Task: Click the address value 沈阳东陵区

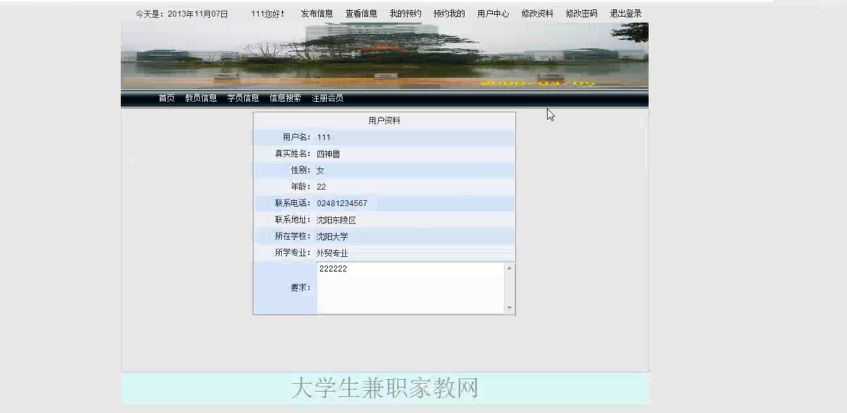Action: coord(336,220)
